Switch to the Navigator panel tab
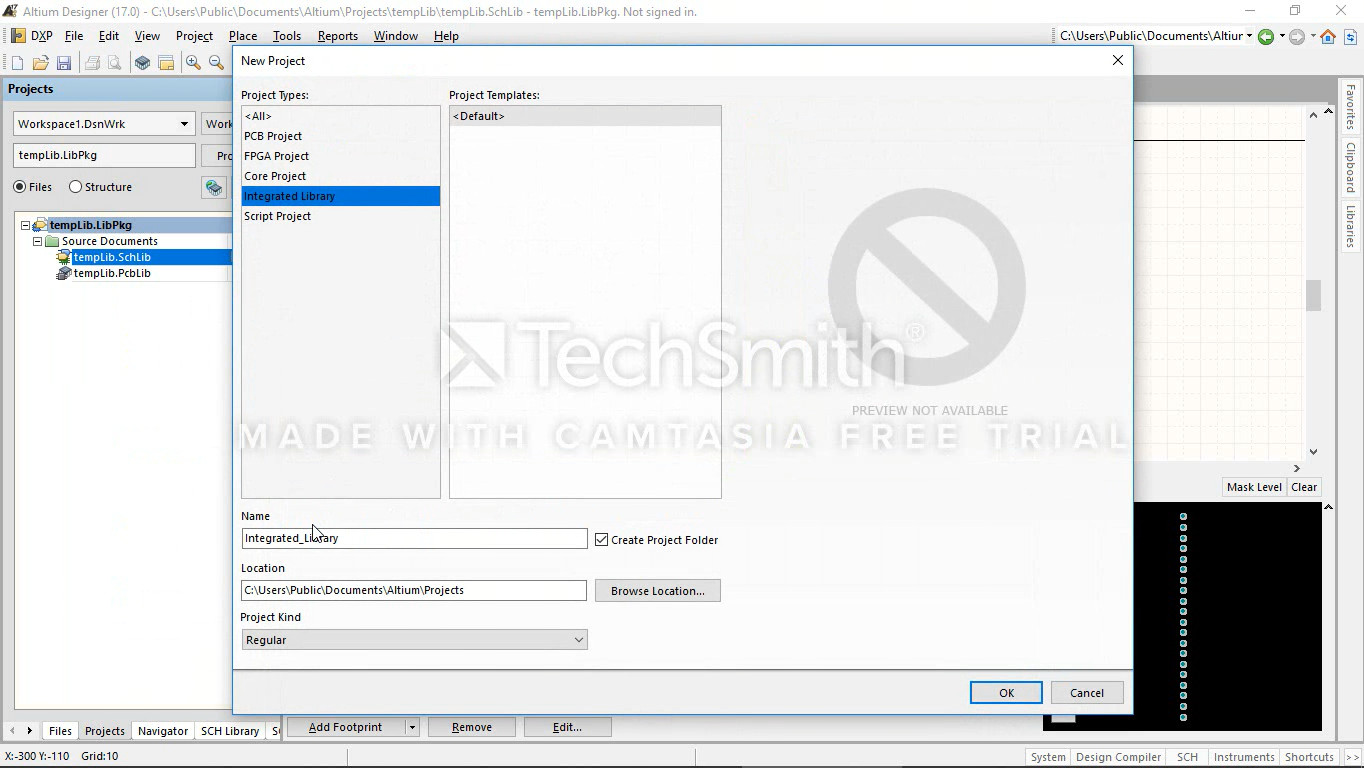 162,731
